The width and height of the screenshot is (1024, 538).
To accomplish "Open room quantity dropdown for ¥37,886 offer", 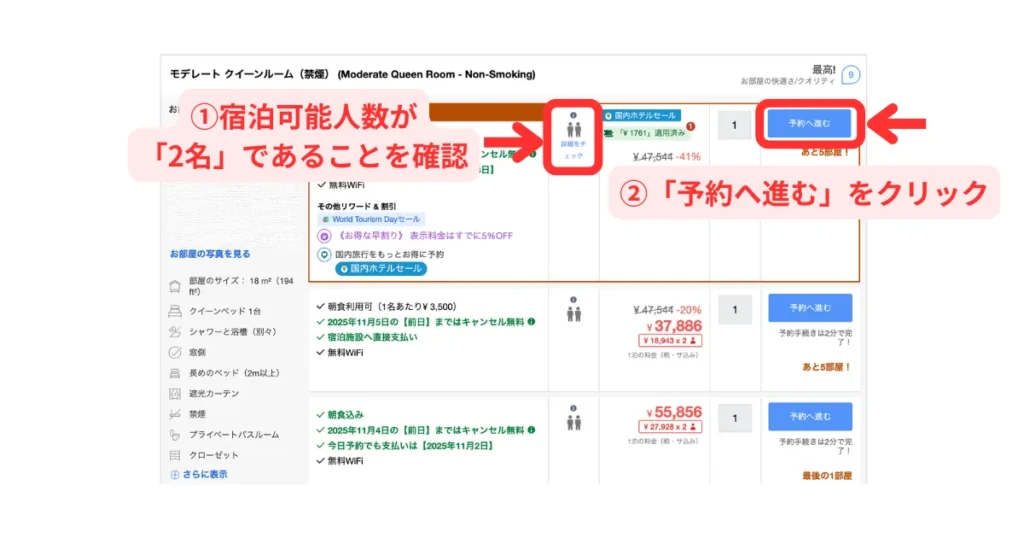I will (x=735, y=308).
